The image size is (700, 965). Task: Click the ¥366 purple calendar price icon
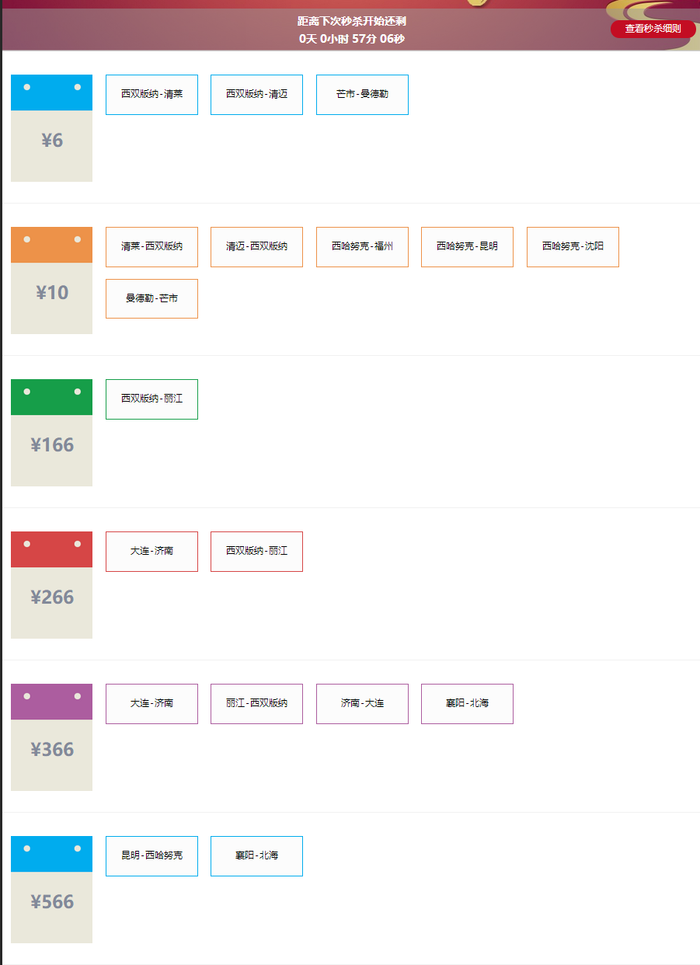[52, 737]
